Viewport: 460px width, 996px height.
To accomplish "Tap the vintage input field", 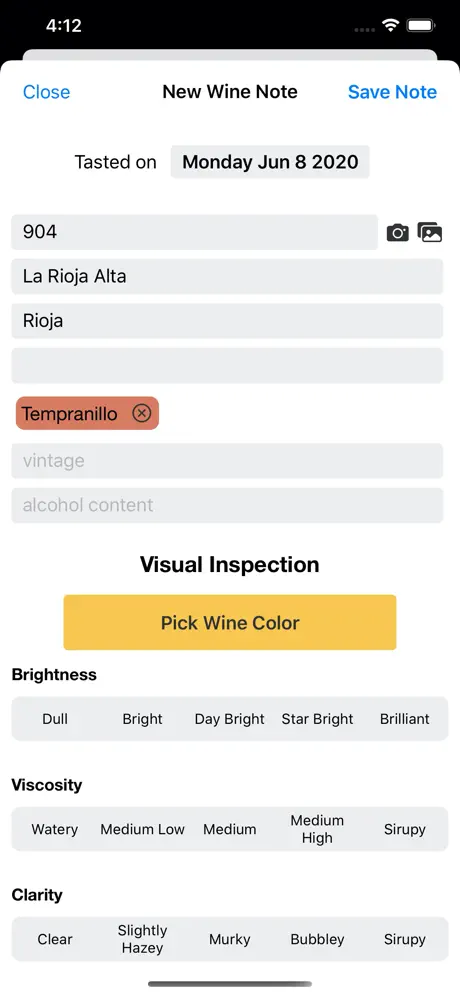I will pyautogui.click(x=227, y=461).
